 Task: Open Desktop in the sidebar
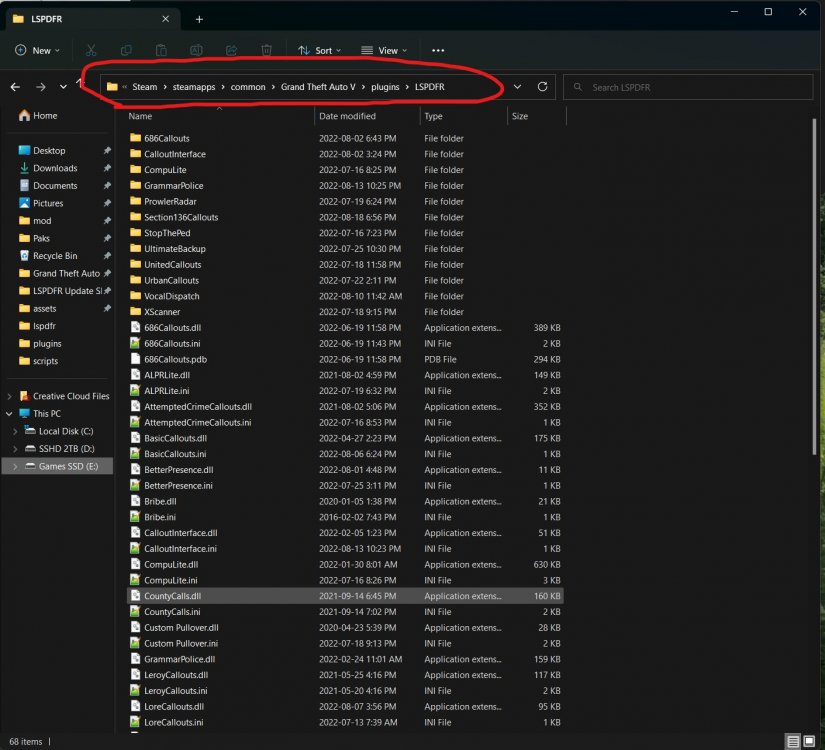(42, 151)
